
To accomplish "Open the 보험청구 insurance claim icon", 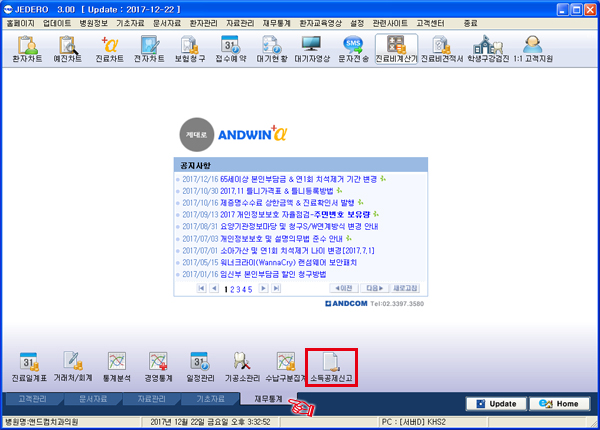I will tap(190, 49).
